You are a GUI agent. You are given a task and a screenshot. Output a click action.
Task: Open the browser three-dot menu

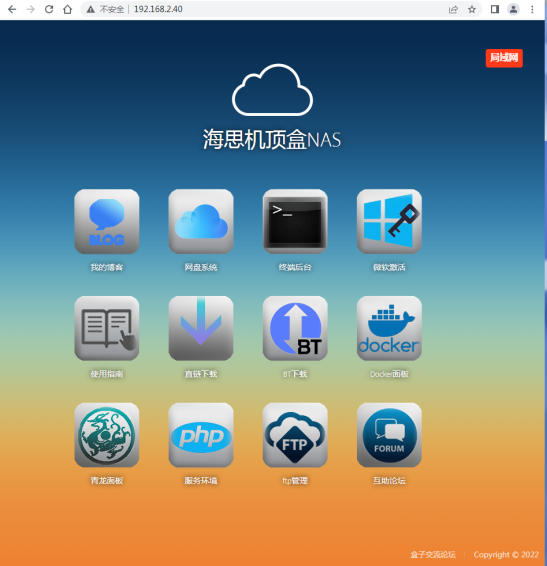point(532,9)
